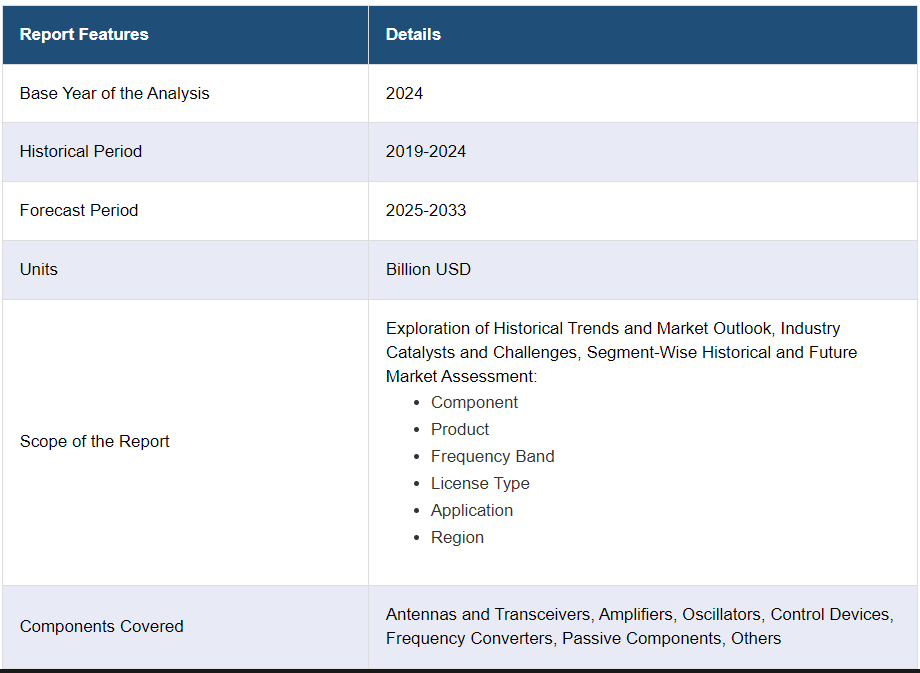Click the 2019-2024 historical period value
Image resolution: width=920 pixels, height=673 pixels.
[x=426, y=151]
